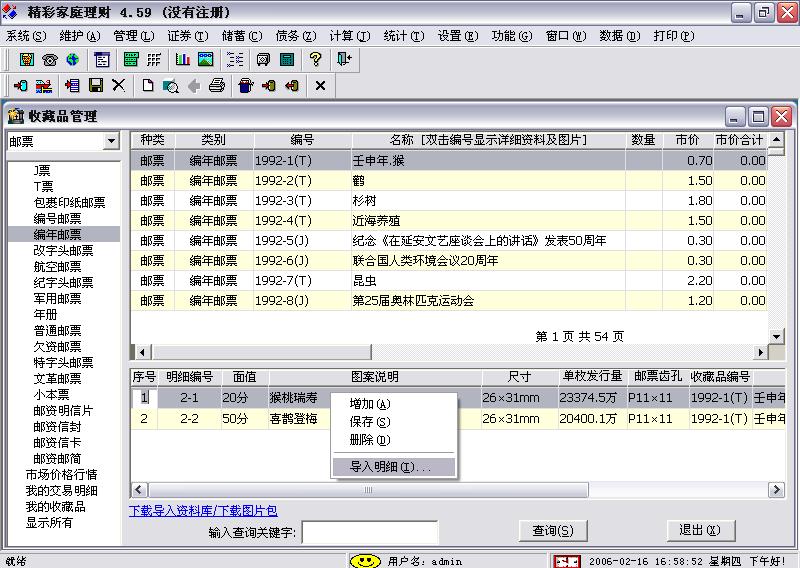Click the picture image icon in toolbar
Screen dimensions: 800x568
pos(205,60)
